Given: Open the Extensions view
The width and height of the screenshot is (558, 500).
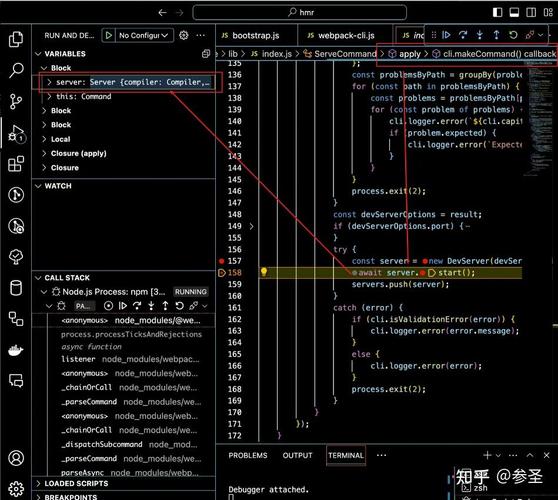Looking at the screenshot, I should (16, 164).
